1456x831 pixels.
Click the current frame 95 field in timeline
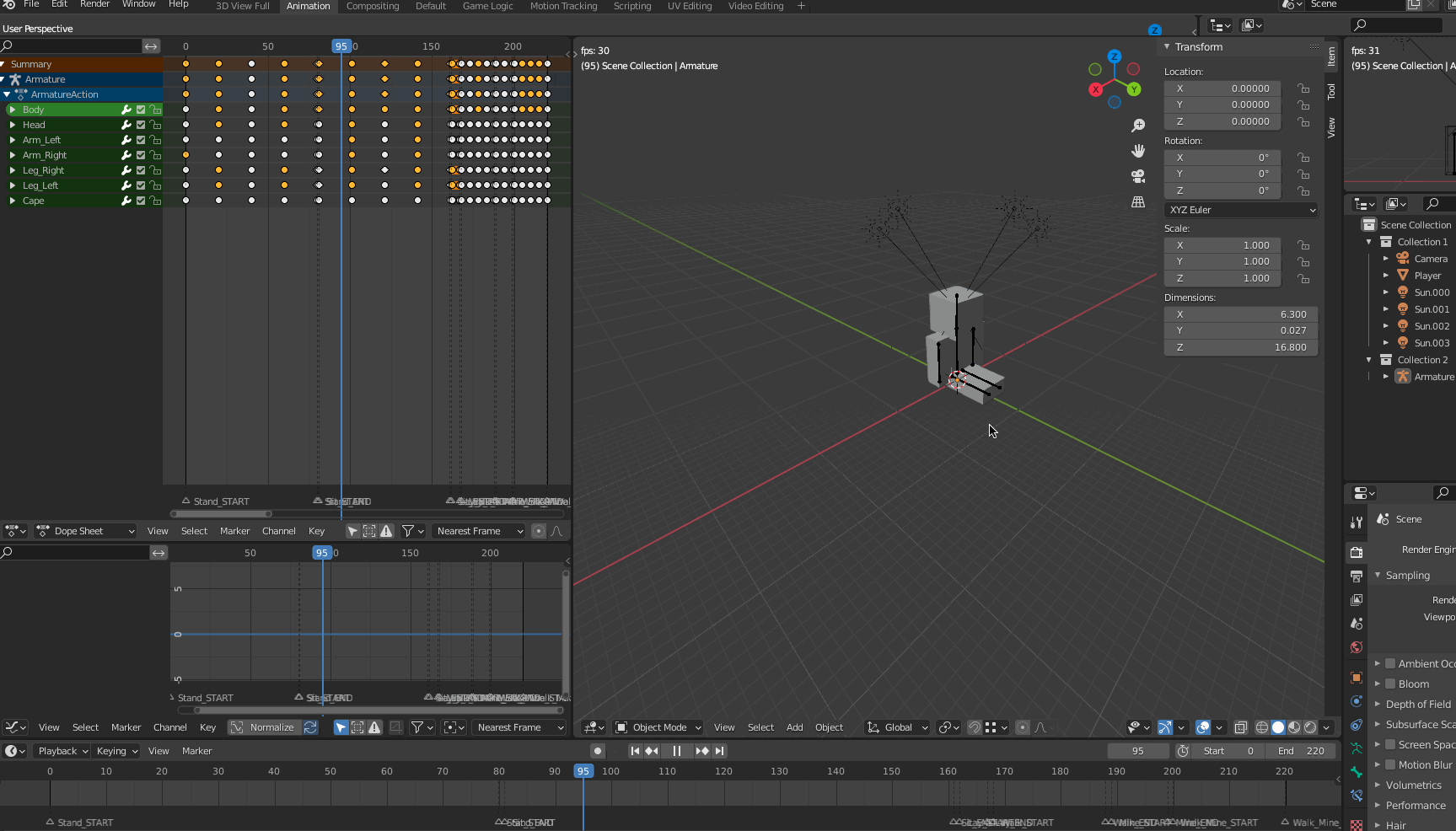pos(1138,751)
